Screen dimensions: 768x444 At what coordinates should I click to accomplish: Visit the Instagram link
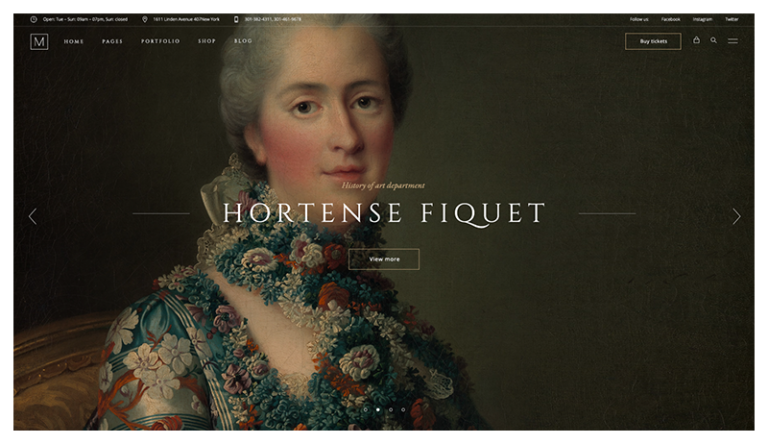pos(702,19)
